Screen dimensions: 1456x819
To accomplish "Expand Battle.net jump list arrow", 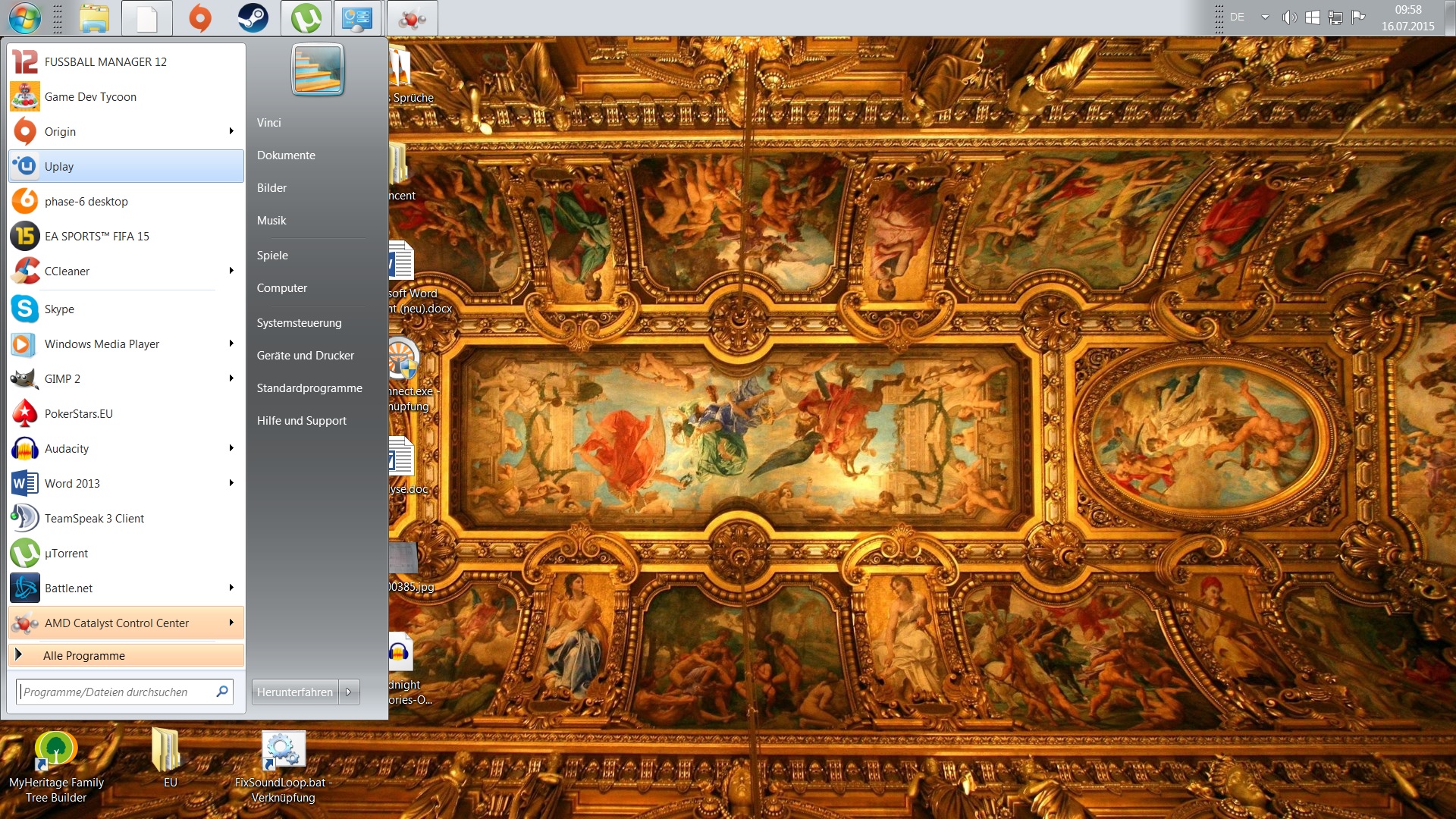I will click(x=231, y=588).
